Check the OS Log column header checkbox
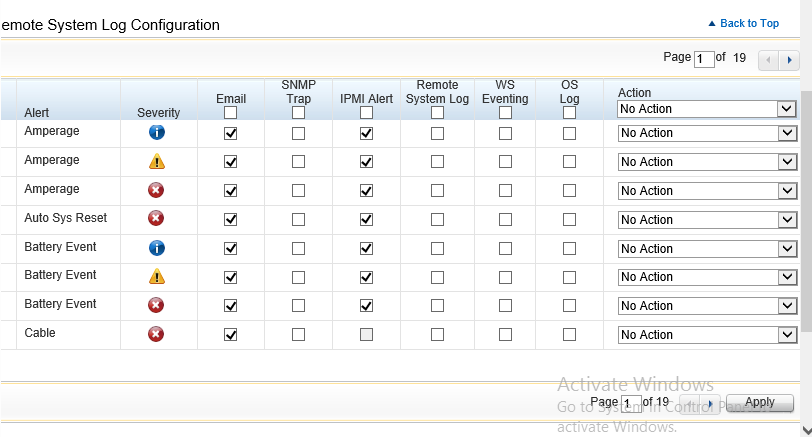Viewport: 812px width, 437px height. 569,113
